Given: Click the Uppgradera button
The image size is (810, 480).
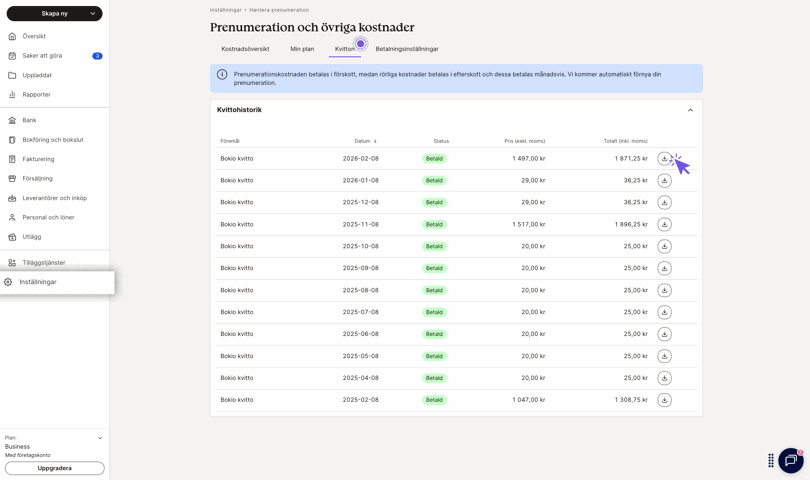Looking at the screenshot, I should (54, 468).
